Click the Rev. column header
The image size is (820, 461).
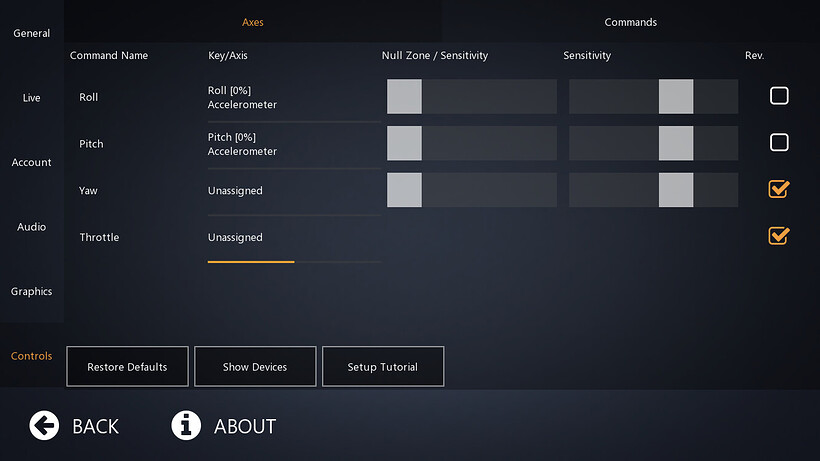pos(754,55)
